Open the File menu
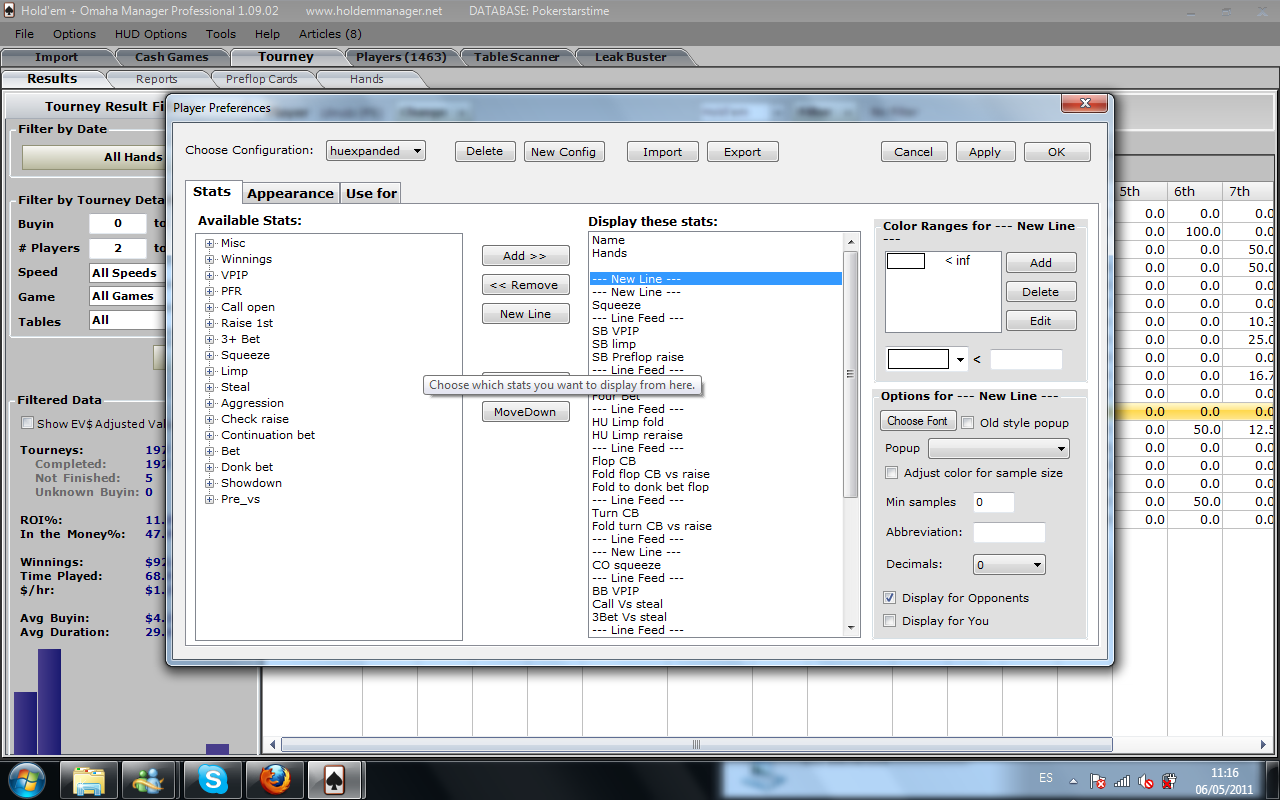The image size is (1280, 800). point(25,34)
